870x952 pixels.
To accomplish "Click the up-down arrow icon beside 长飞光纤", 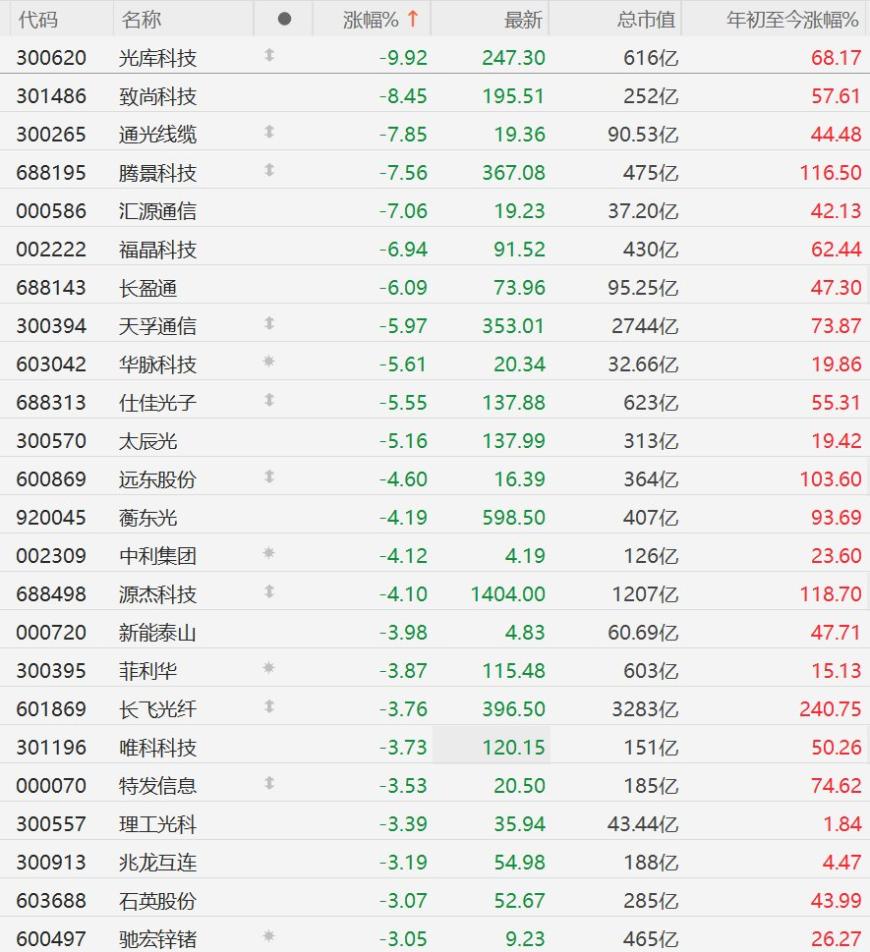I will point(268,708).
